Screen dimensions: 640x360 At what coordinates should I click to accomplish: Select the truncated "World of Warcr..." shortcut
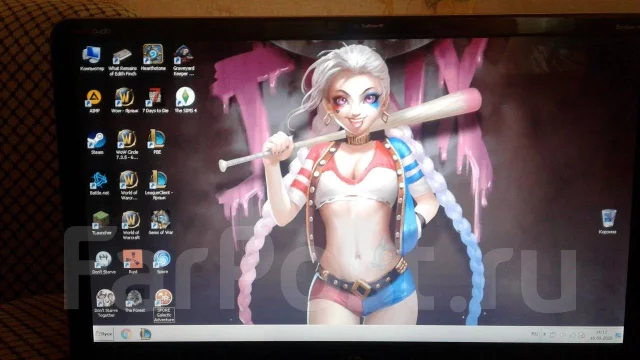129,185
